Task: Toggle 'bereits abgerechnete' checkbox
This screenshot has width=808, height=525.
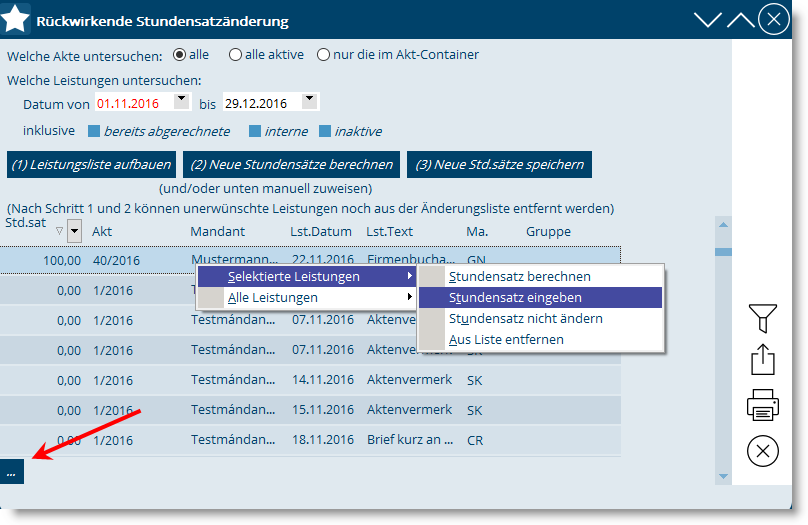Action: pyautogui.click(x=94, y=131)
